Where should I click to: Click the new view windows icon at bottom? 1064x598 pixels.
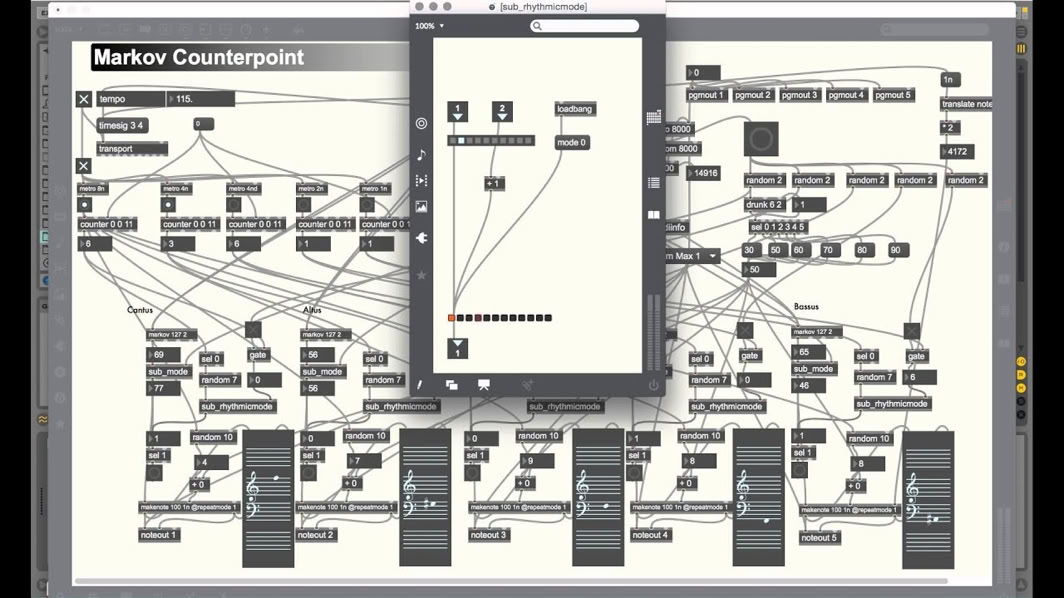[452, 385]
